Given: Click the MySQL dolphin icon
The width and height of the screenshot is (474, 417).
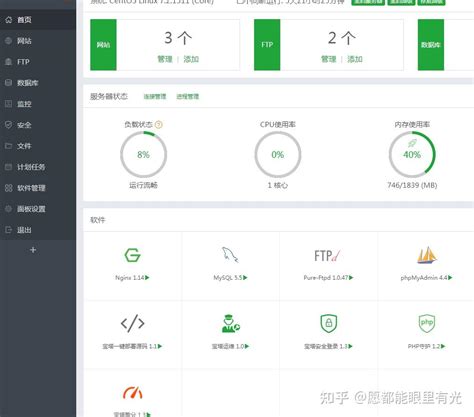Looking at the screenshot, I should pyautogui.click(x=230, y=255).
